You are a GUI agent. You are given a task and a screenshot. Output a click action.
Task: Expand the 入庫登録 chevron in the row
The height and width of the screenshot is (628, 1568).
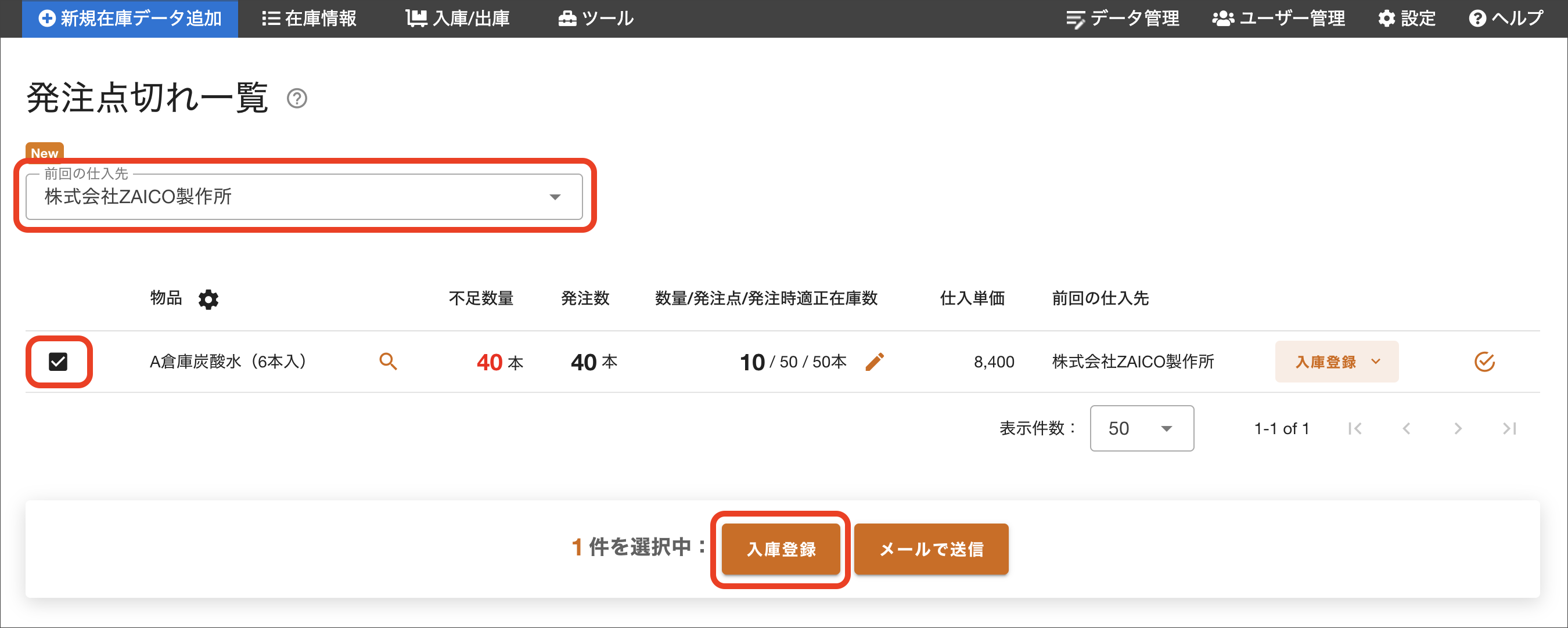[x=1376, y=361]
